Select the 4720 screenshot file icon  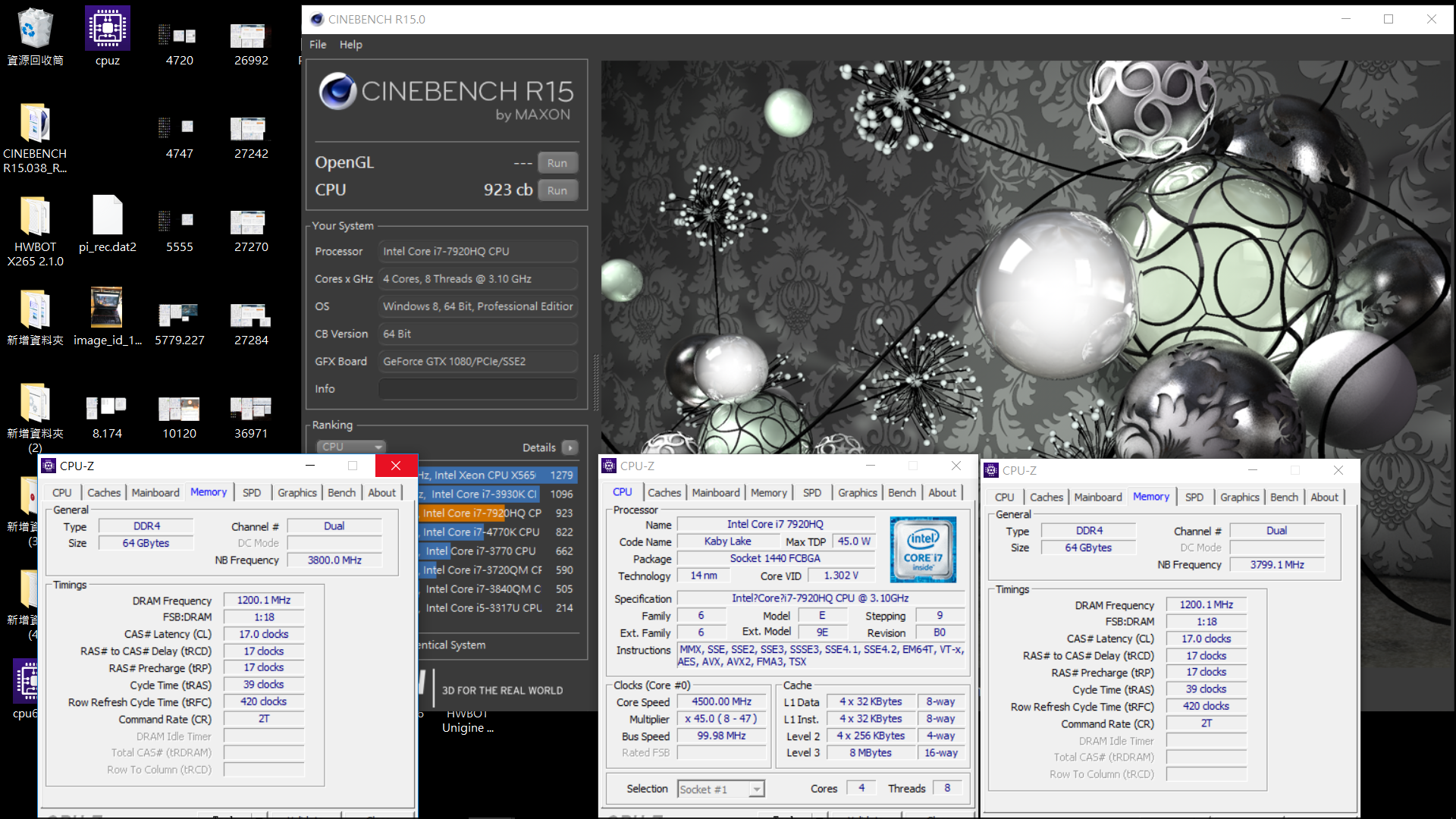tap(179, 45)
